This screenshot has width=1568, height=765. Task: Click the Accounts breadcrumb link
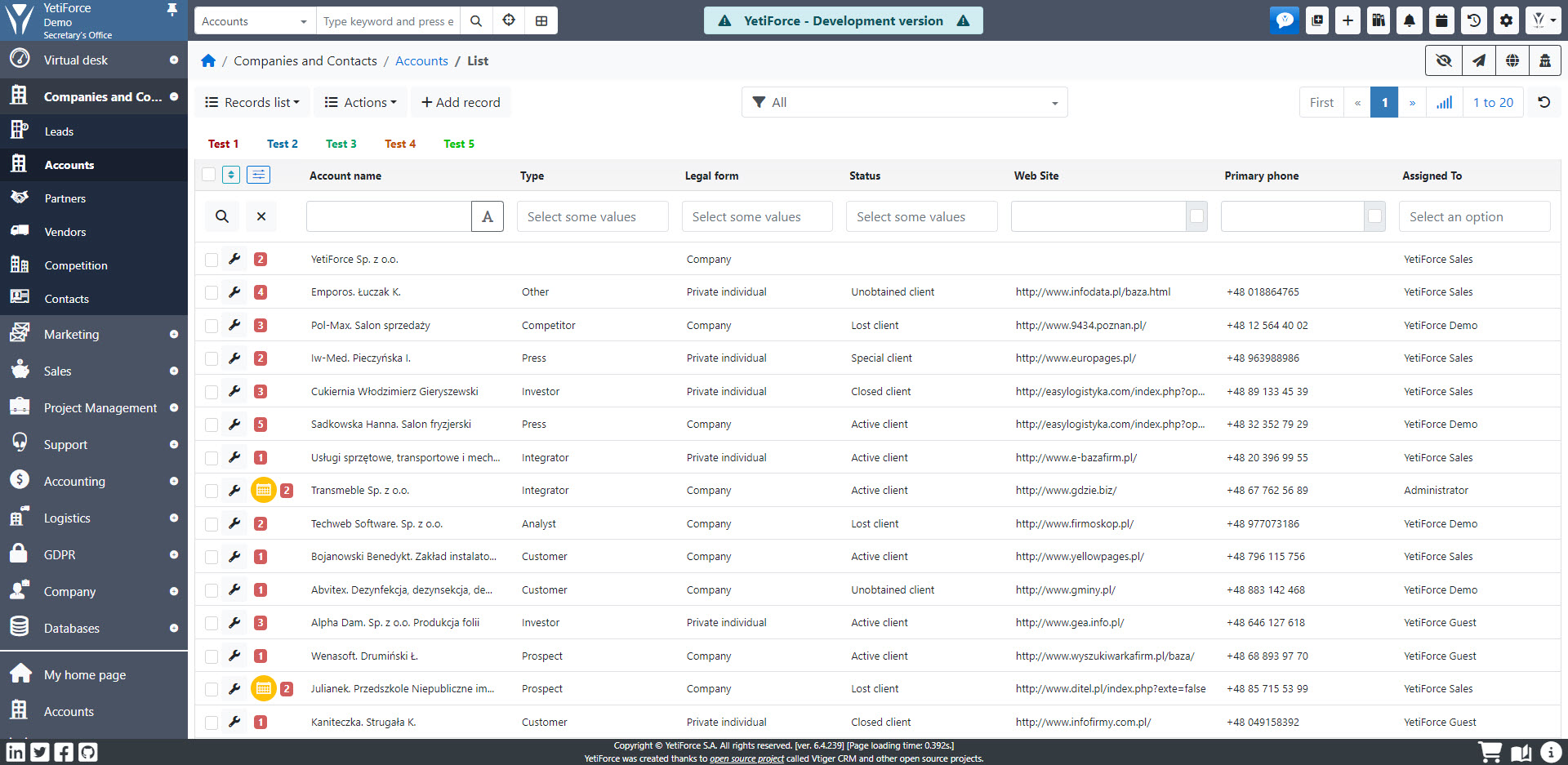coord(421,60)
